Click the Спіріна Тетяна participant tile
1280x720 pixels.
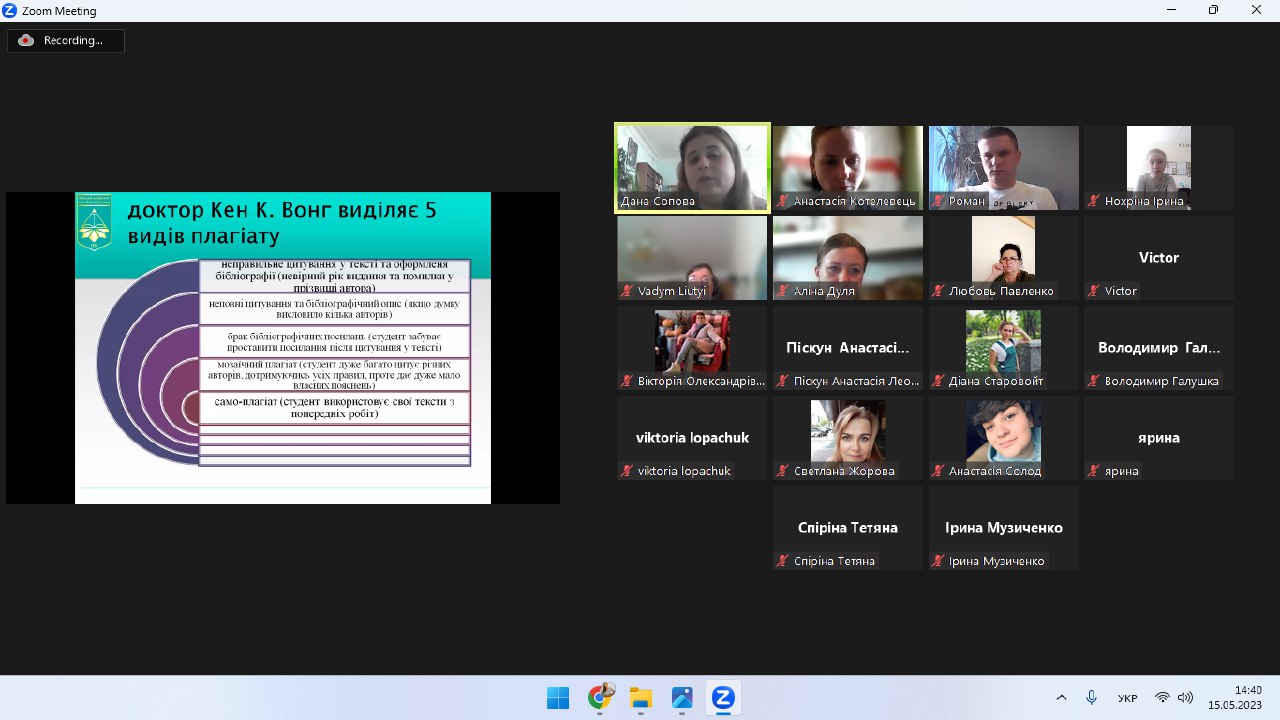[x=848, y=527]
